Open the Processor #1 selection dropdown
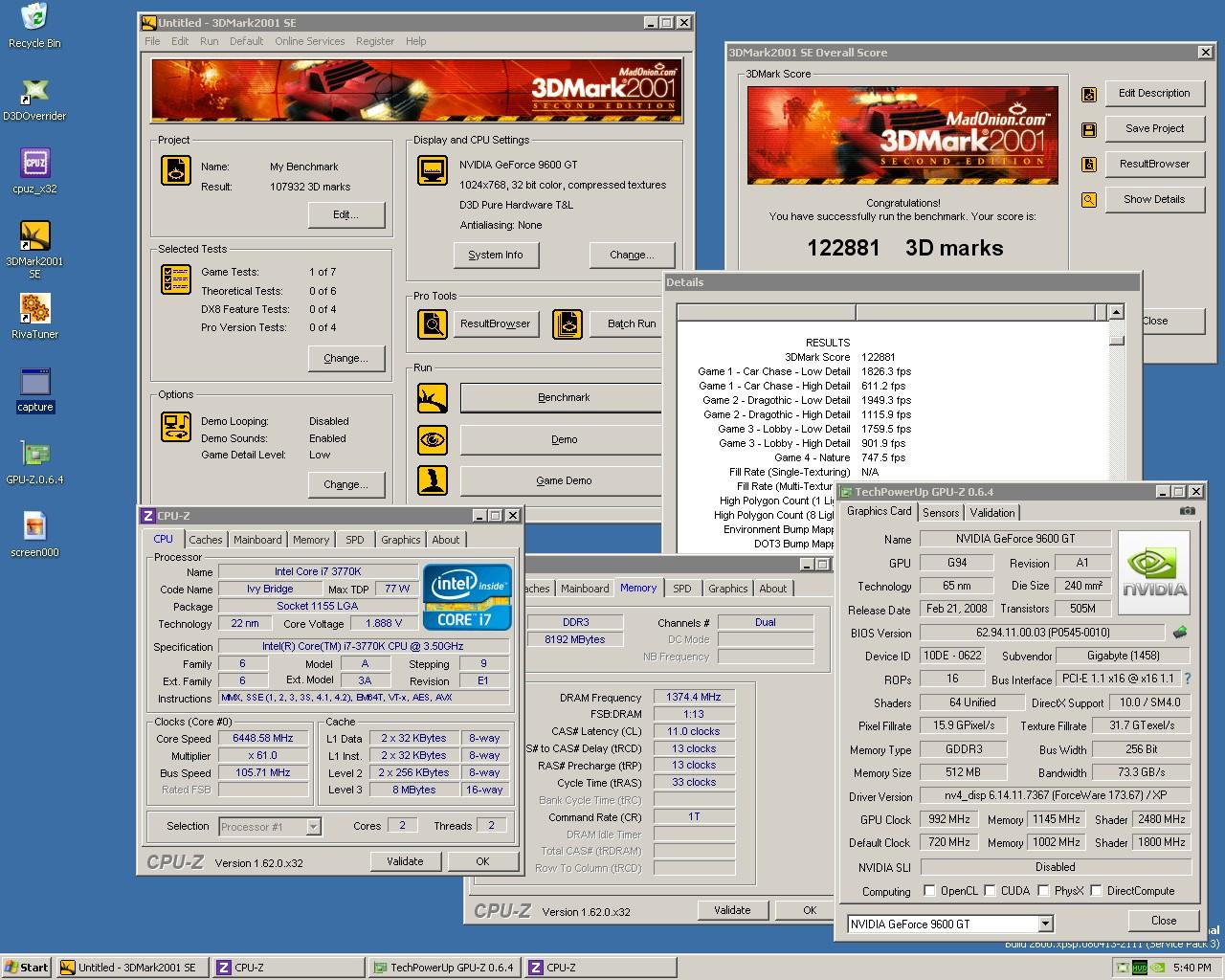 312,827
